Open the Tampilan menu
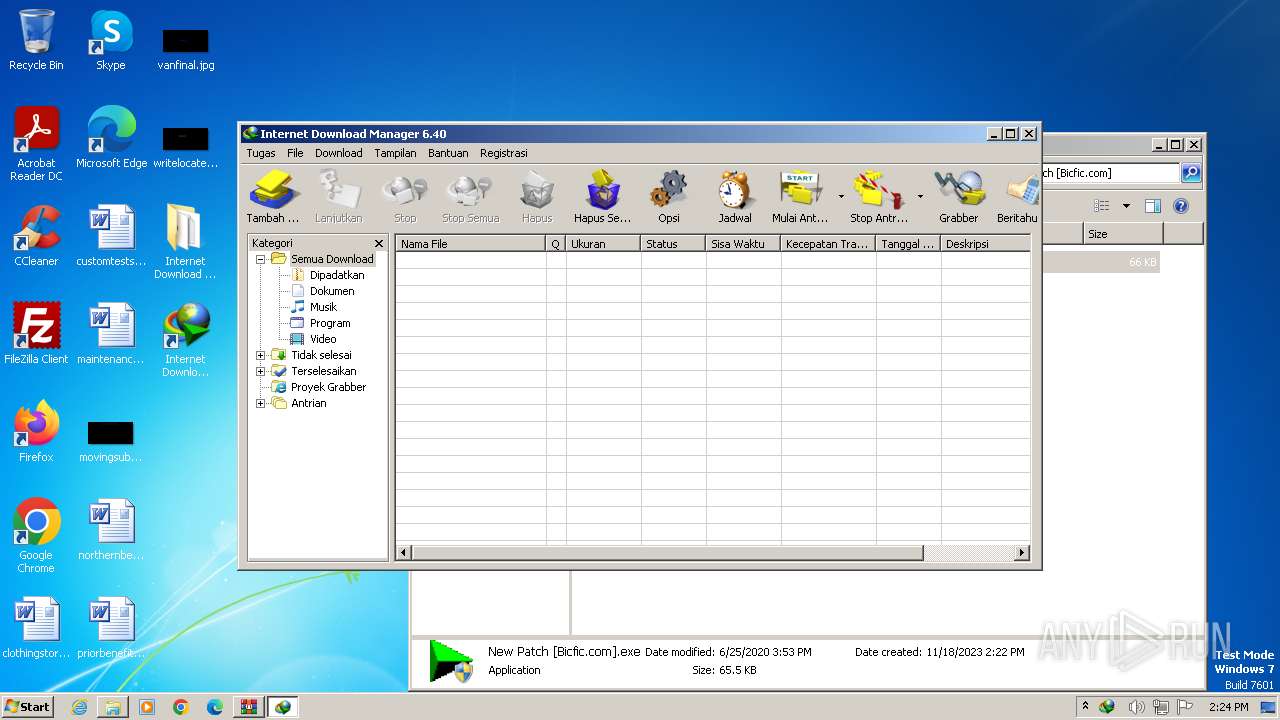The height and width of the screenshot is (720, 1280). [395, 153]
